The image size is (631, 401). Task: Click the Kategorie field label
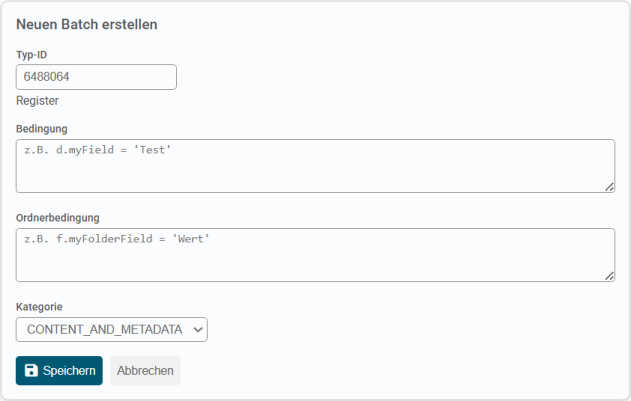click(39, 306)
